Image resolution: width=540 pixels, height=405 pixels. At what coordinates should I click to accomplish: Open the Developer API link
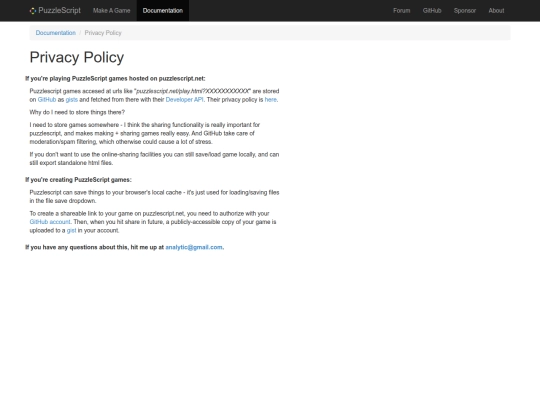click(184, 100)
